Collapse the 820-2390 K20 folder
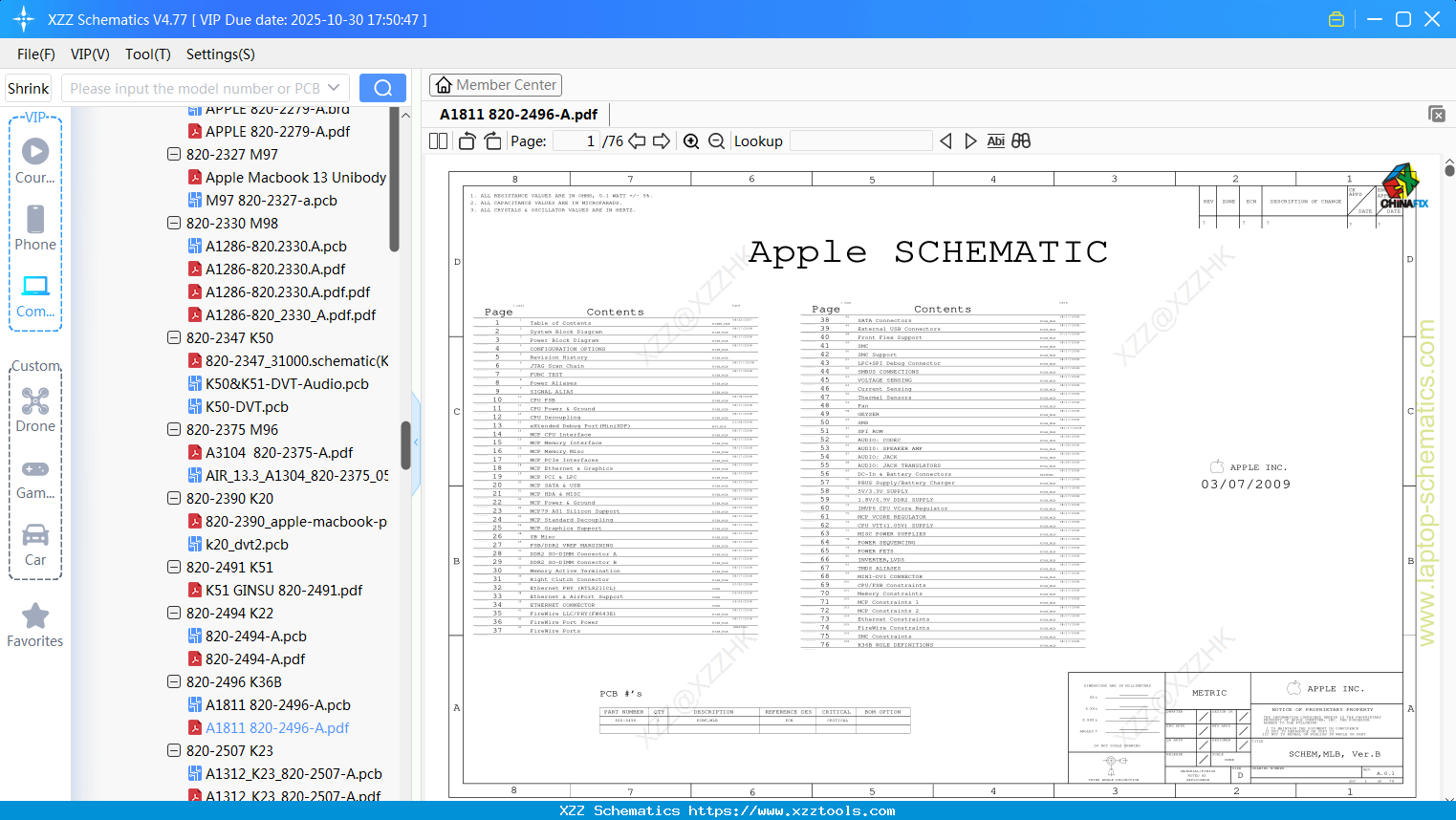The image size is (1456, 820). pos(174,498)
